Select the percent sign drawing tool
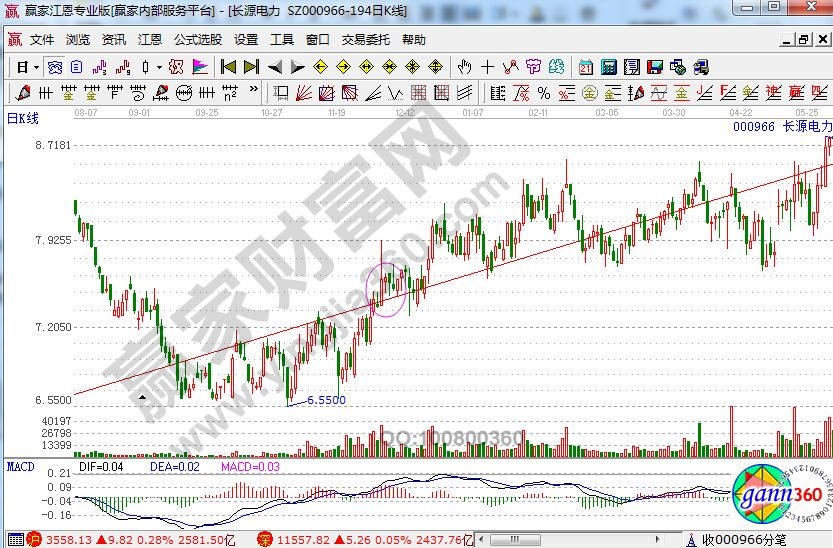 (x=543, y=93)
